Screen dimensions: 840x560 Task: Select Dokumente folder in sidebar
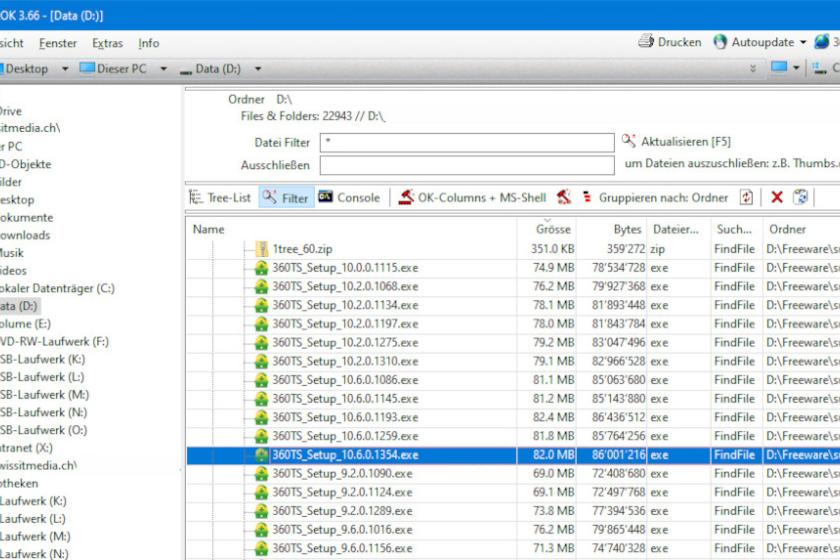point(26,218)
